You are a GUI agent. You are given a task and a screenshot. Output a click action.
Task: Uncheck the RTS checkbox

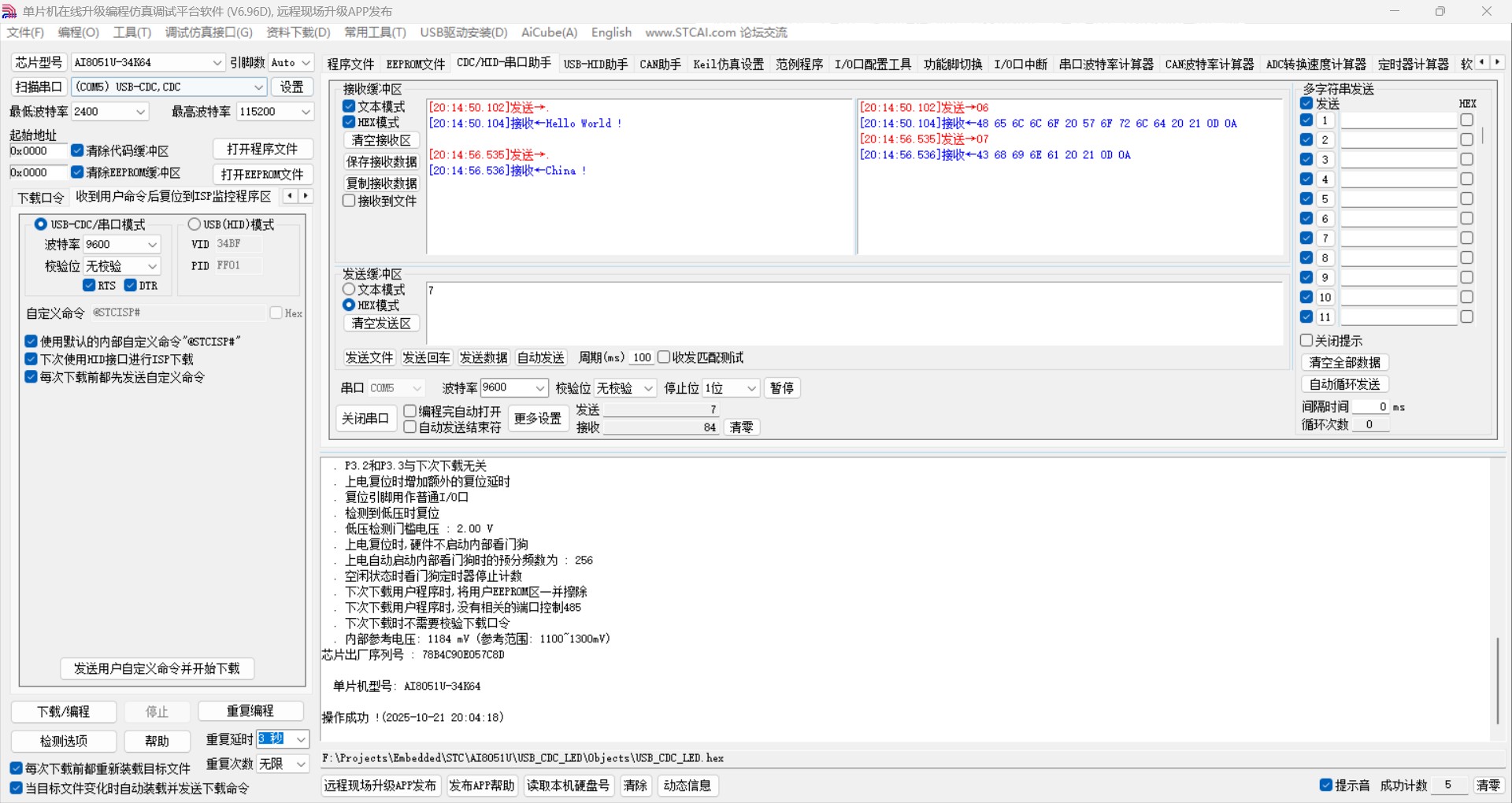(x=89, y=285)
